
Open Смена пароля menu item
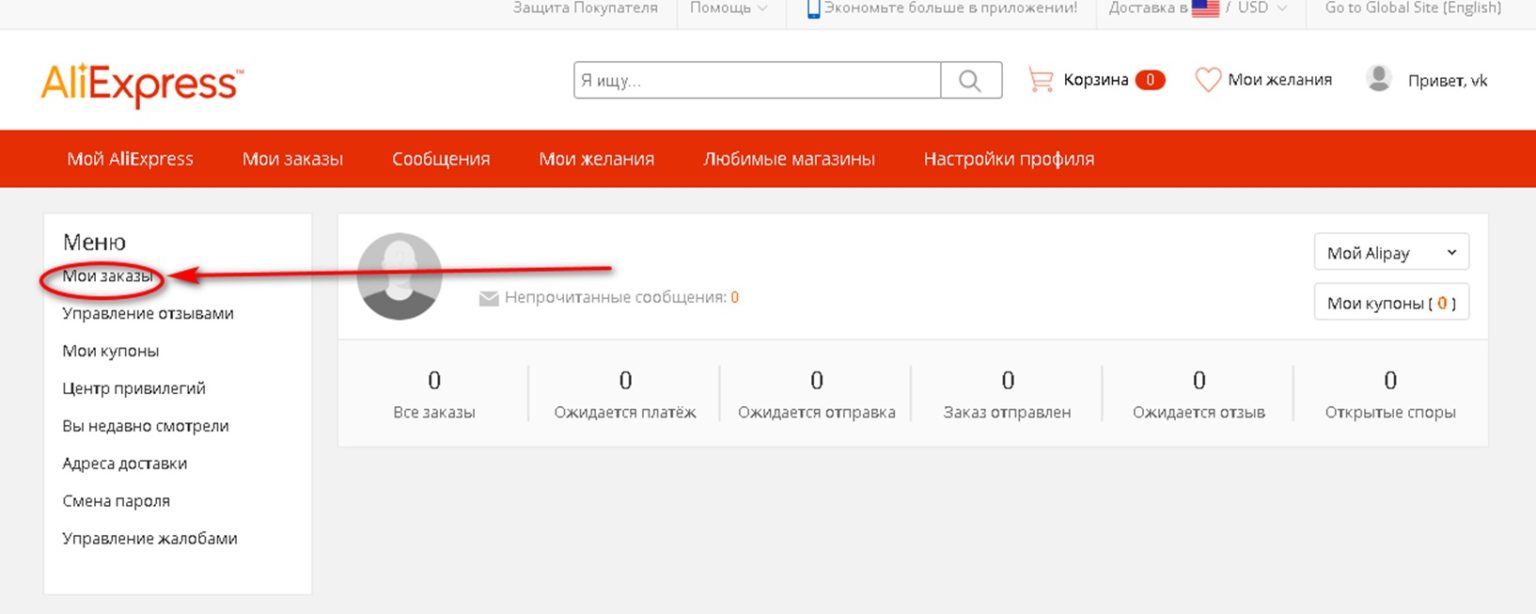tap(116, 501)
